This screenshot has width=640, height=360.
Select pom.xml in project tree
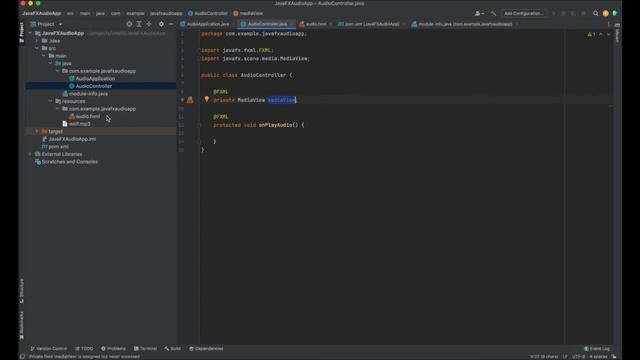[x=55, y=147]
